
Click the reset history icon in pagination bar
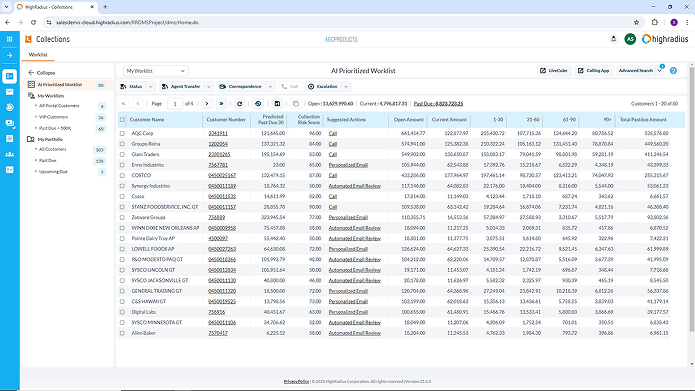(x=258, y=104)
